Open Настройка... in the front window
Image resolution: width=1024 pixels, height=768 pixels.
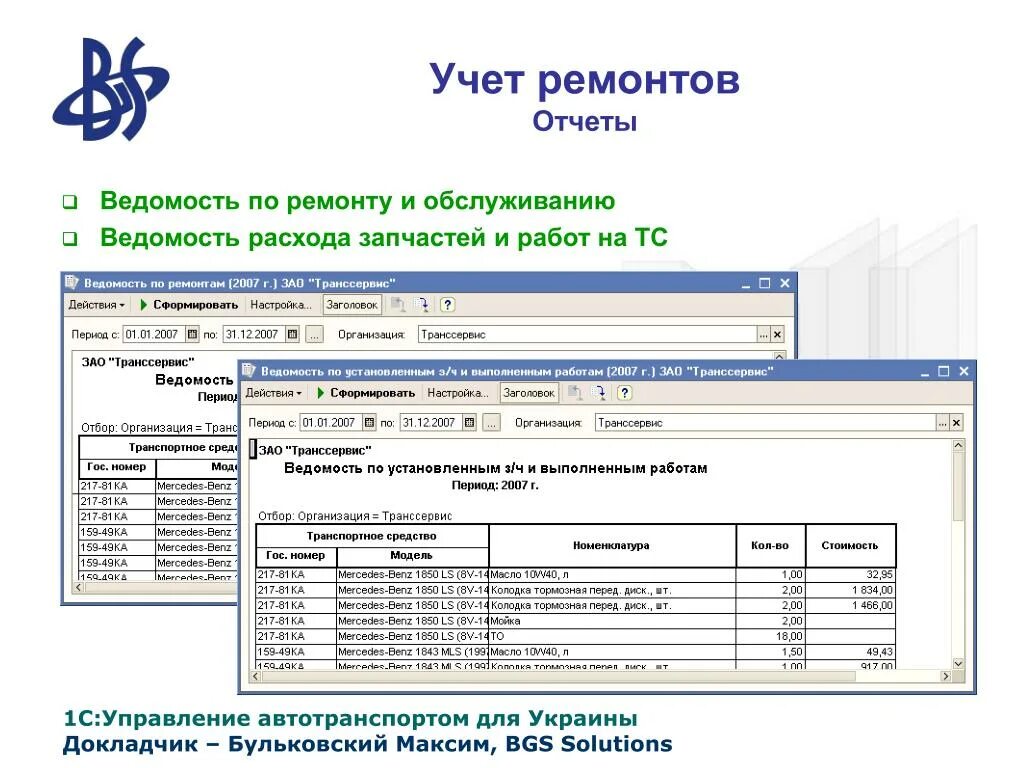(x=458, y=393)
